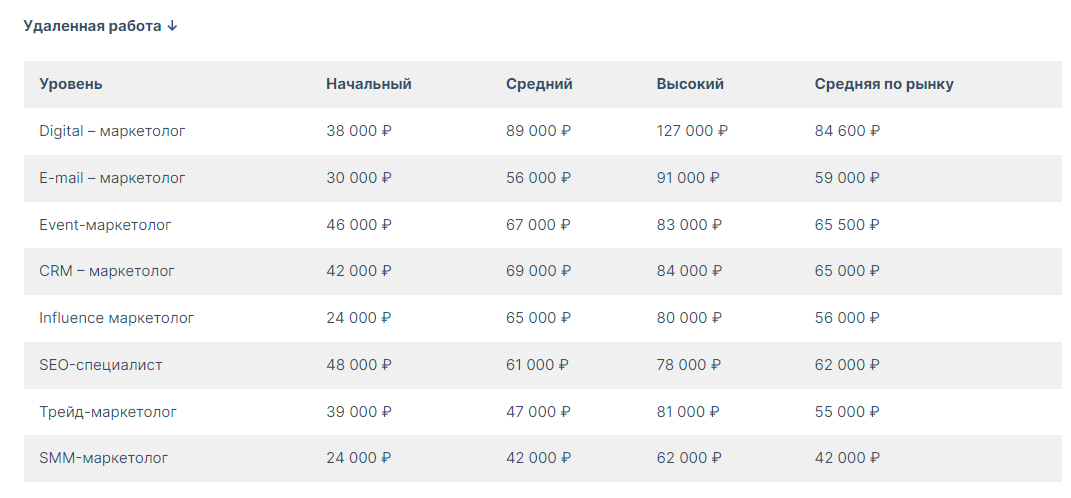Click the Начальный column header

(369, 84)
